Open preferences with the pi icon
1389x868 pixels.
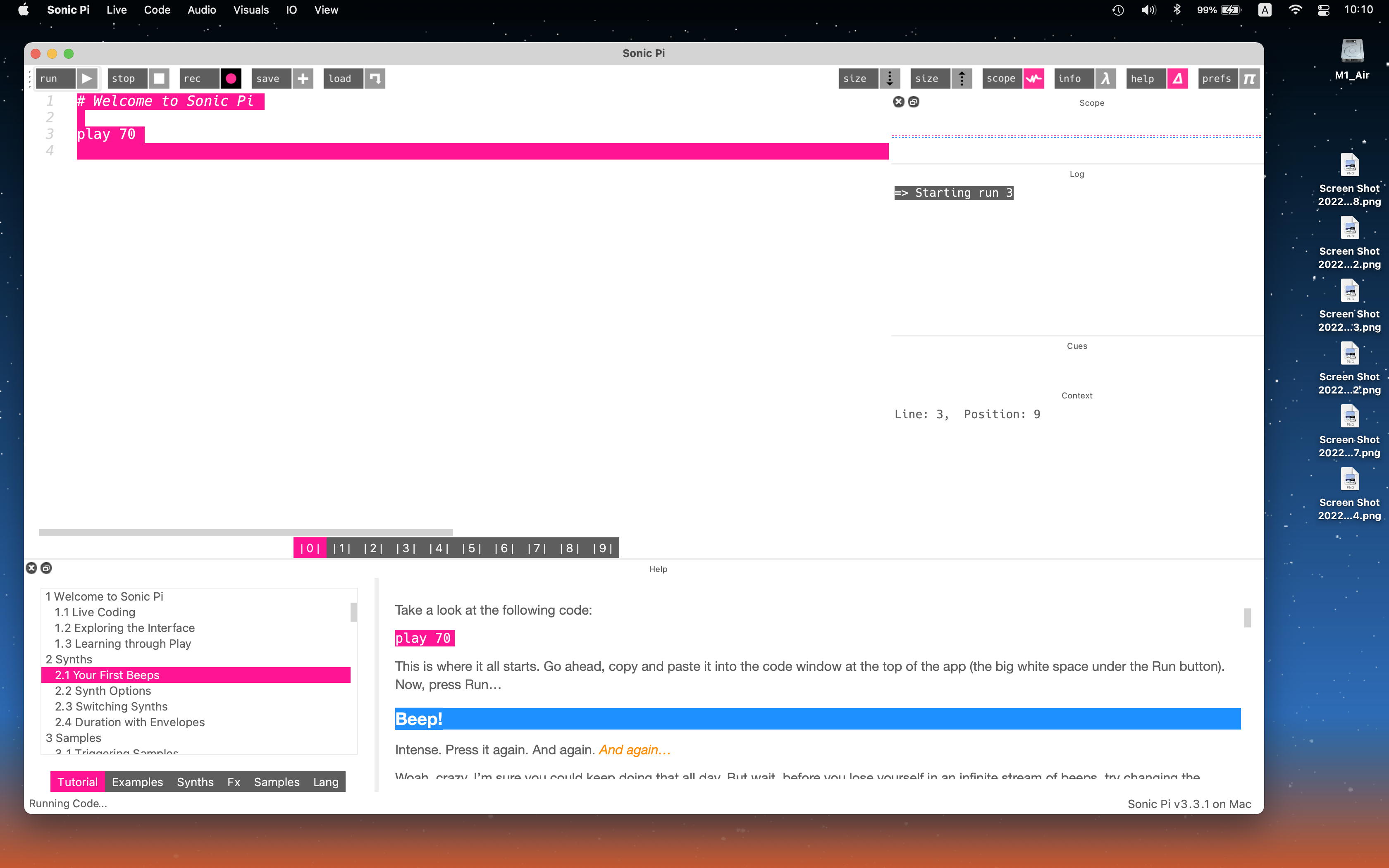click(x=1249, y=79)
